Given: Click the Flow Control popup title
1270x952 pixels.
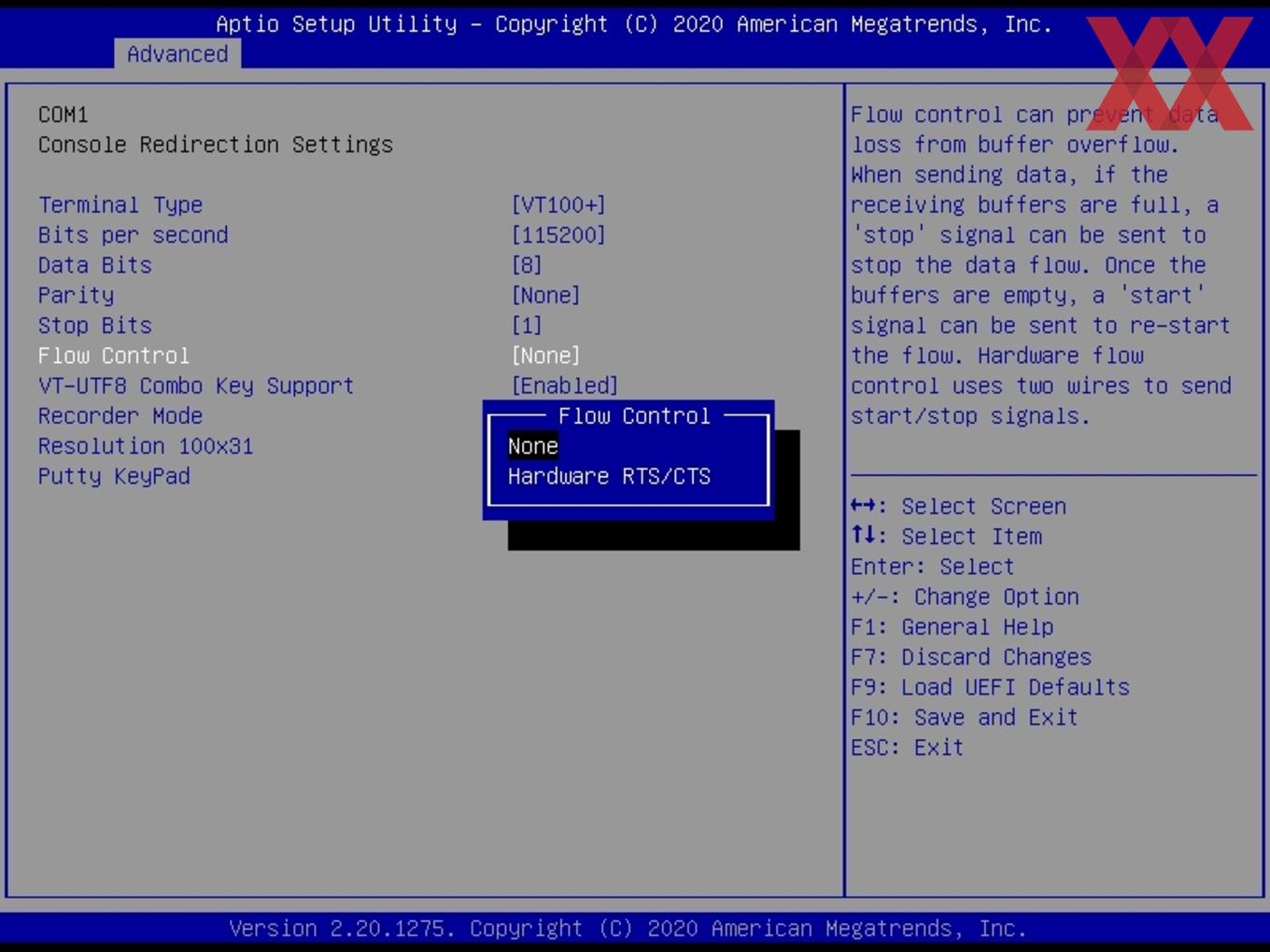Looking at the screenshot, I should click(x=634, y=415).
